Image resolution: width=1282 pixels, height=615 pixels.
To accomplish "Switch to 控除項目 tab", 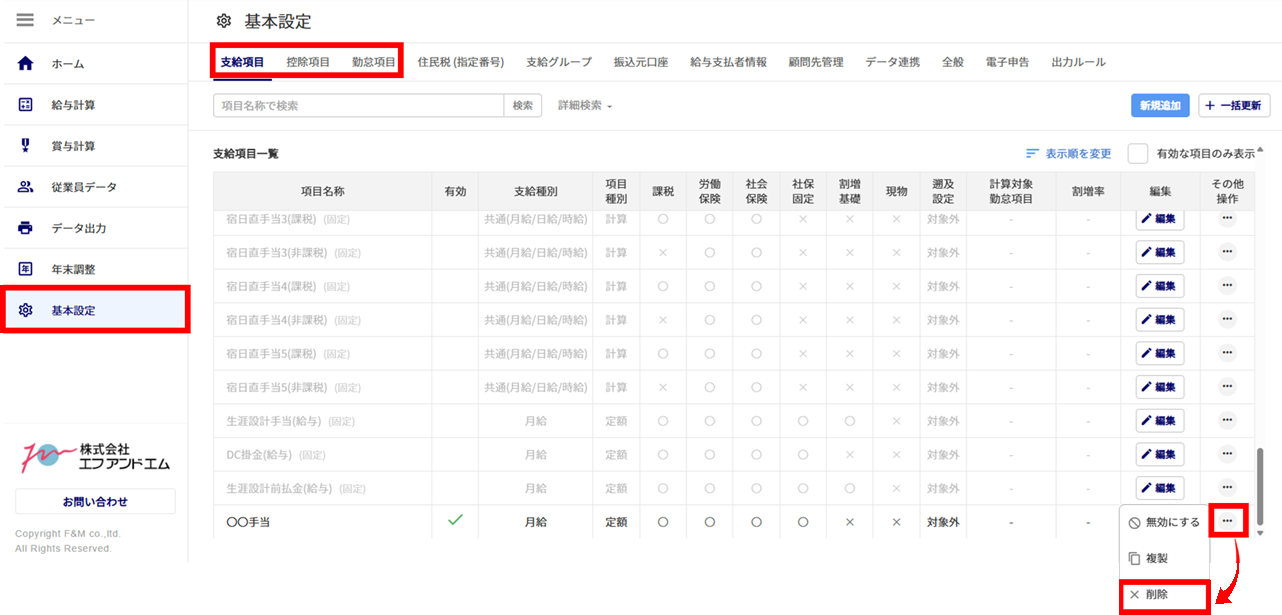I will pyautogui.click(x=308, y=62).
